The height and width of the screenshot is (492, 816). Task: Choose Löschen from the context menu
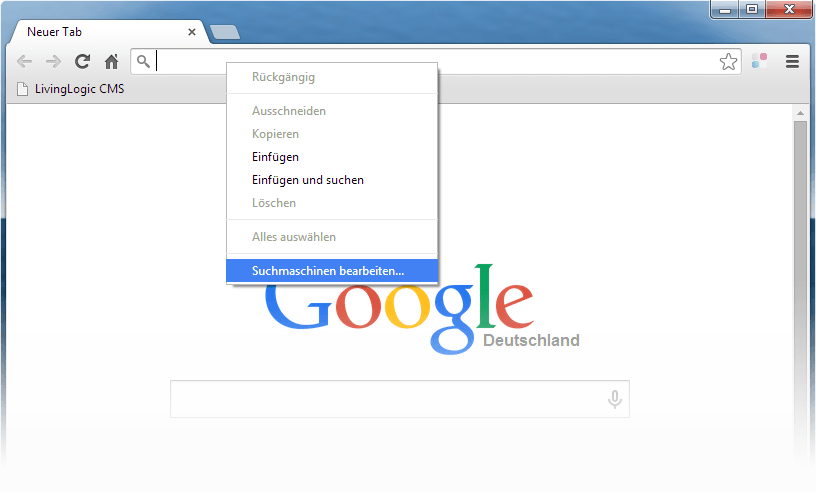332,203
